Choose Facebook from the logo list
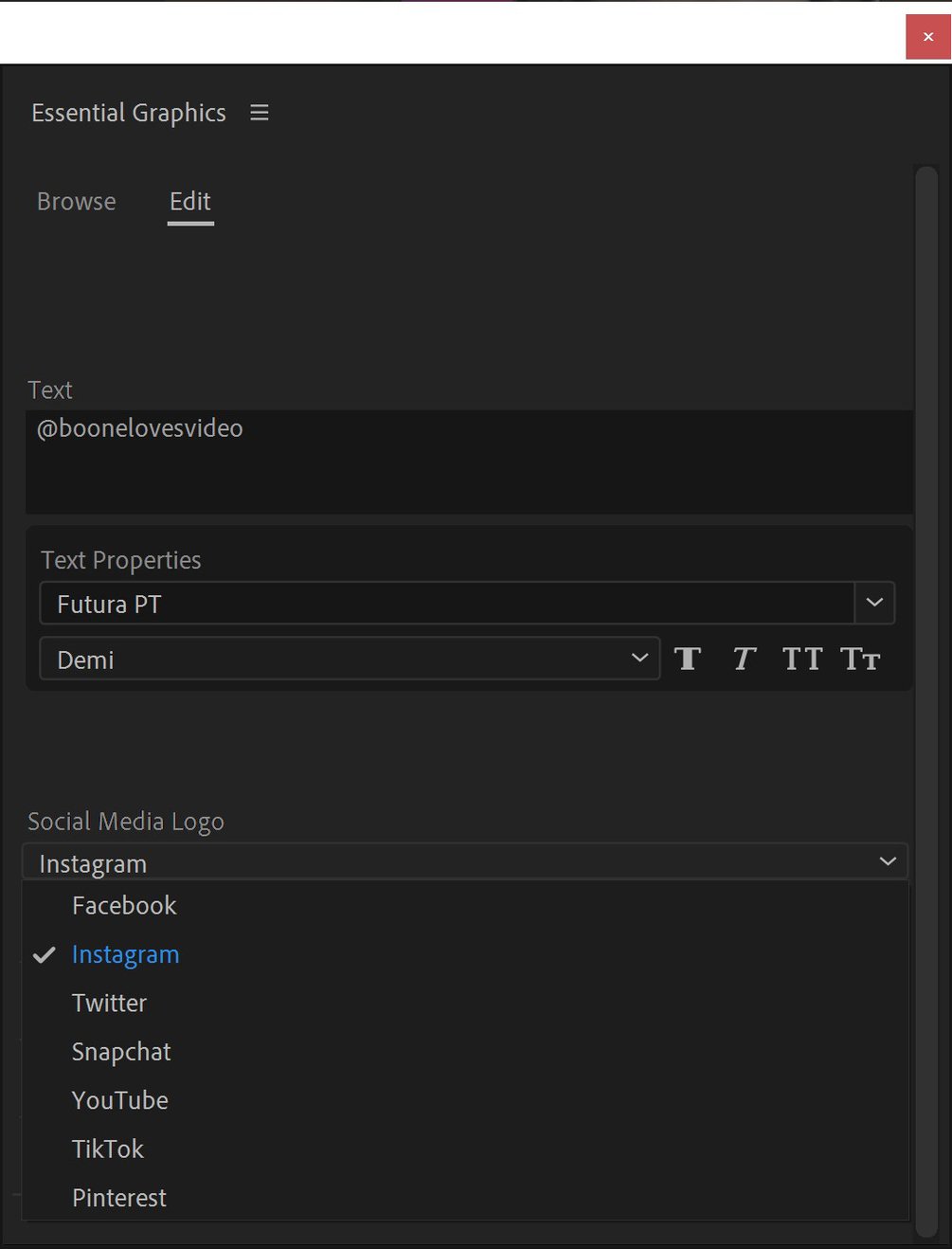The height and width of the screenshot is (1249, 952). [x=124, y=906]
